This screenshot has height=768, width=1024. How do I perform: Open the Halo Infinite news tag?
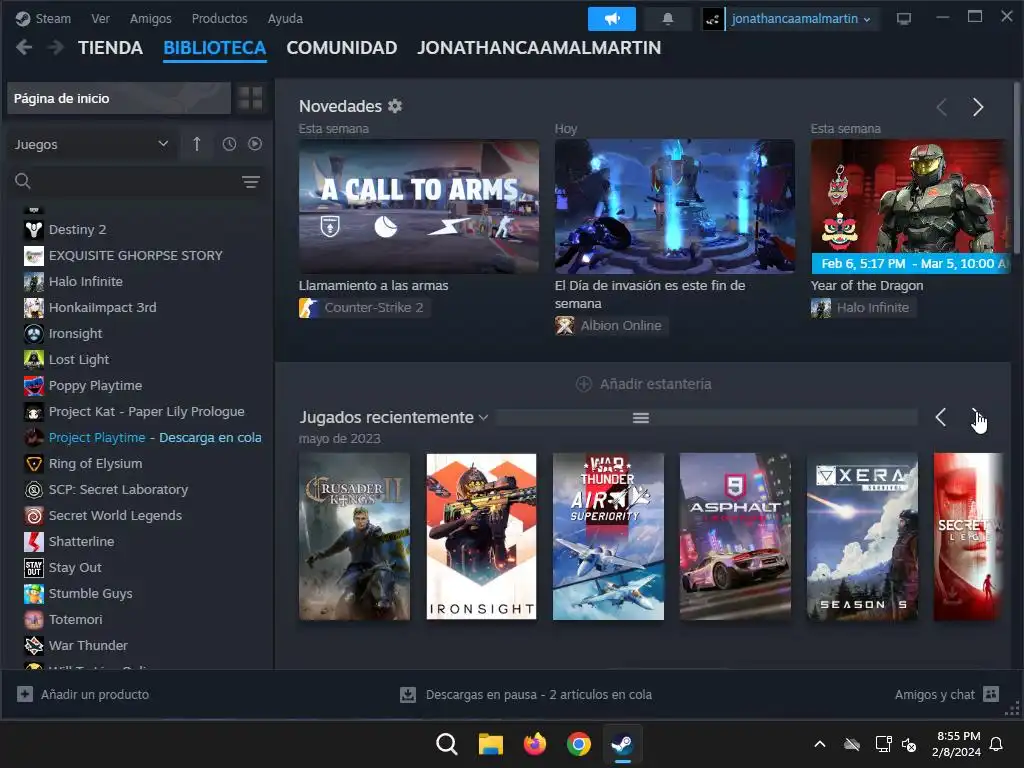862,308
